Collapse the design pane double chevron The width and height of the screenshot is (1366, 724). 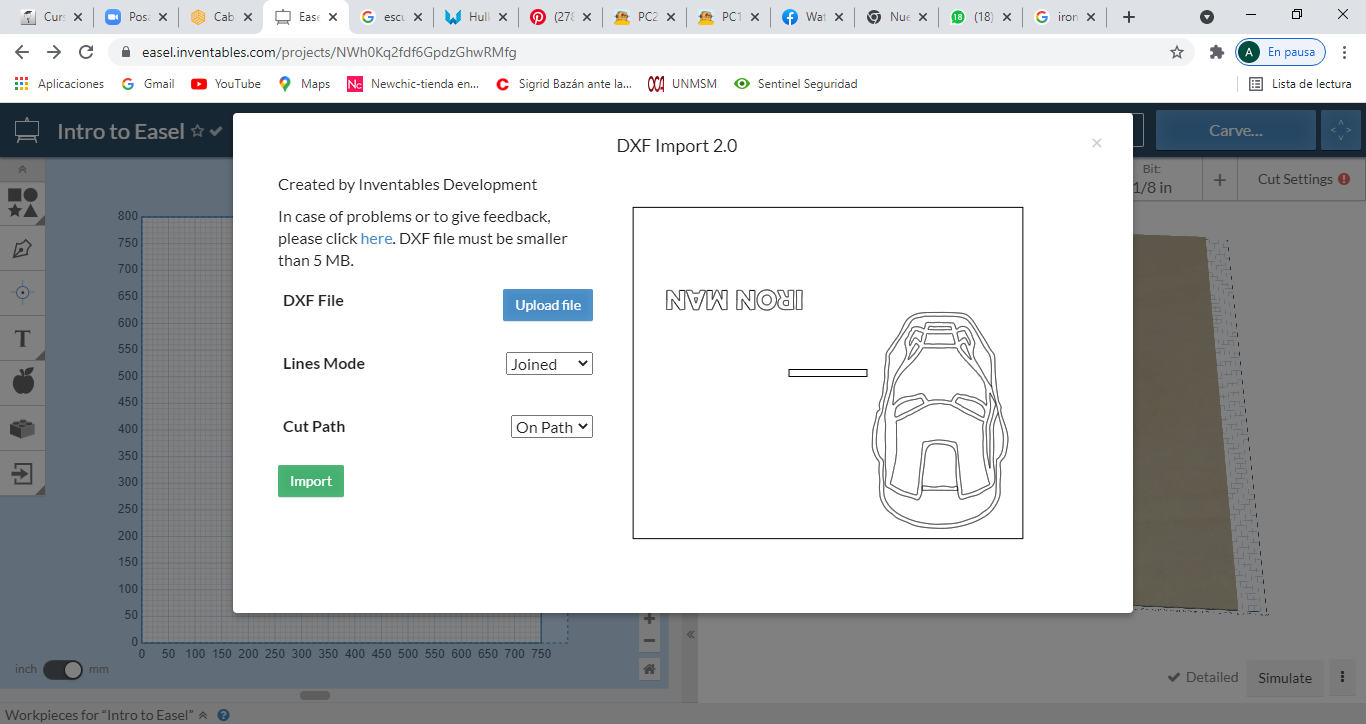coord(690,635)
